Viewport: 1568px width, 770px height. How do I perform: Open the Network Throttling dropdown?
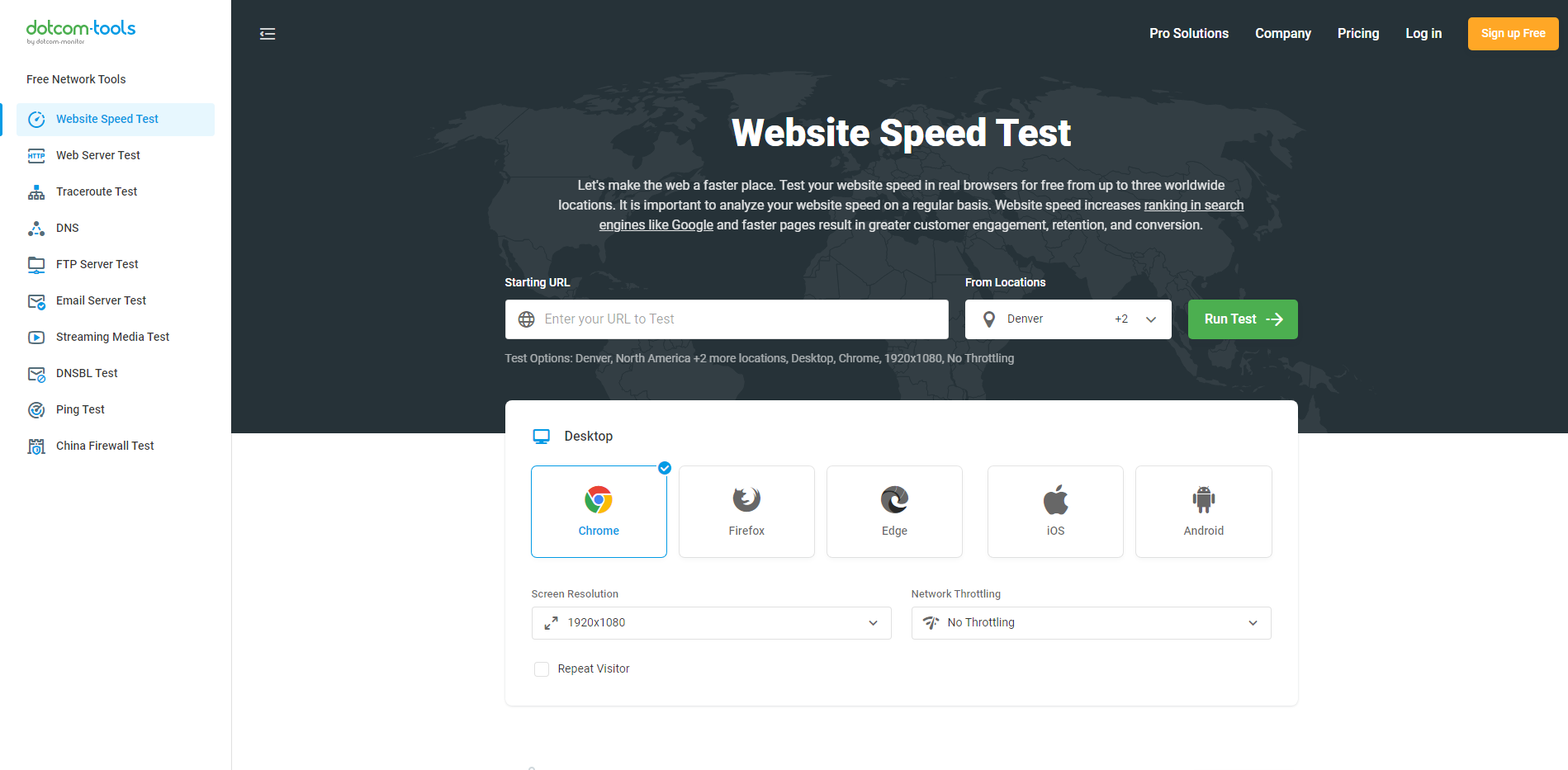[x=1091, y=623]
